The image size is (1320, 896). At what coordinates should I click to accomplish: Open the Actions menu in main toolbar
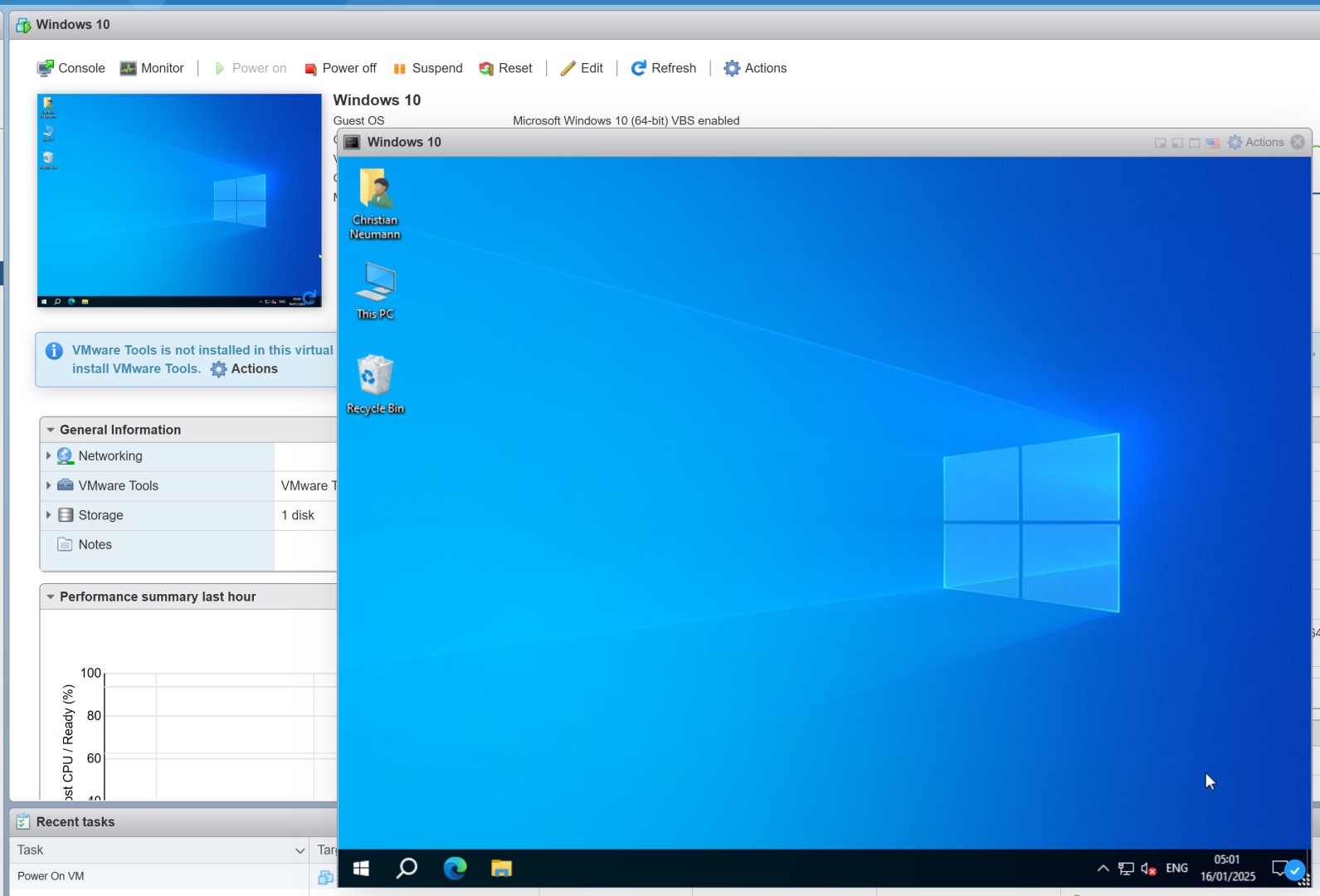point(755,68)
